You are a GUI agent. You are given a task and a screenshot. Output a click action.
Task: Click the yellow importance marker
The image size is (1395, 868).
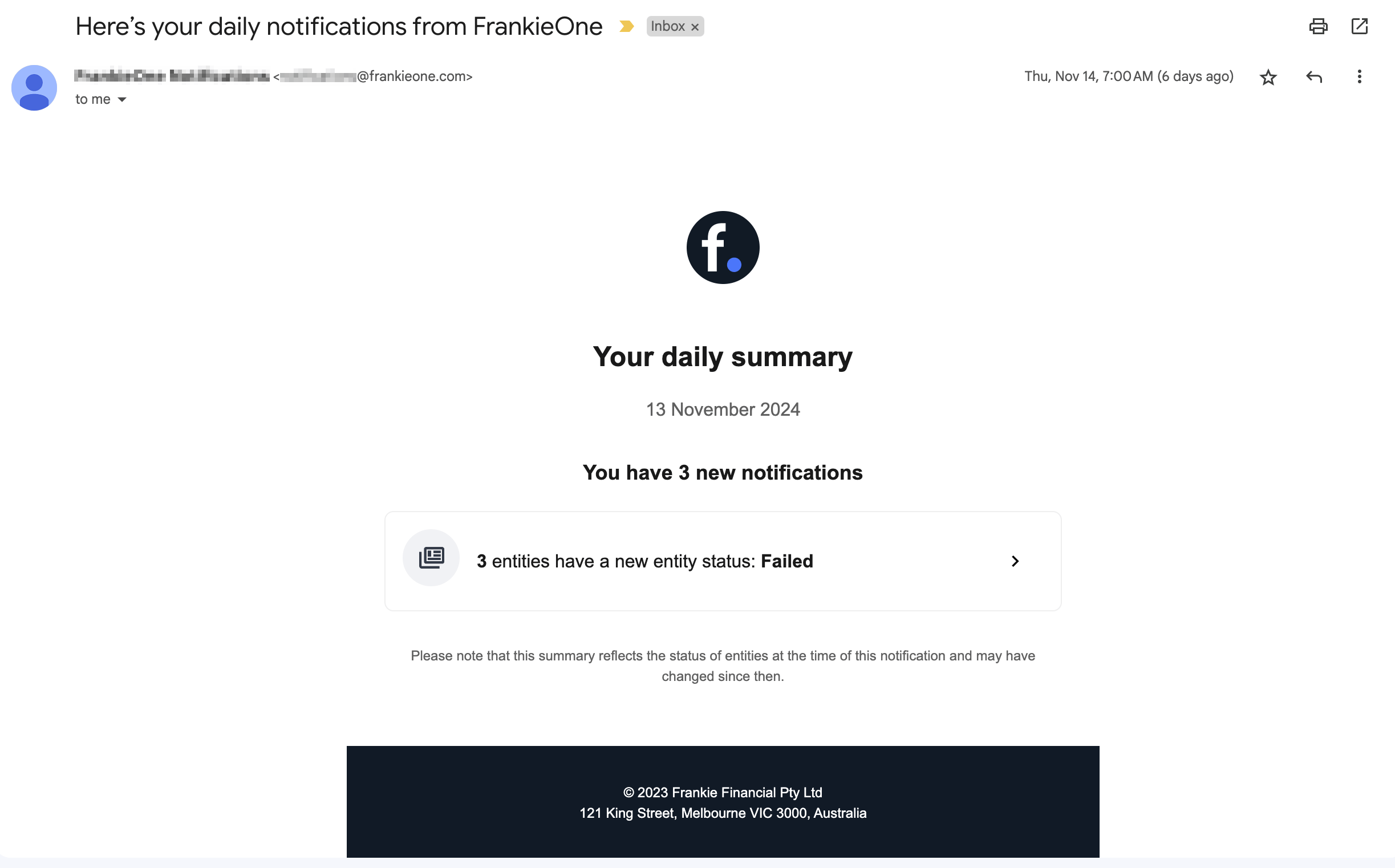(626, 26)
